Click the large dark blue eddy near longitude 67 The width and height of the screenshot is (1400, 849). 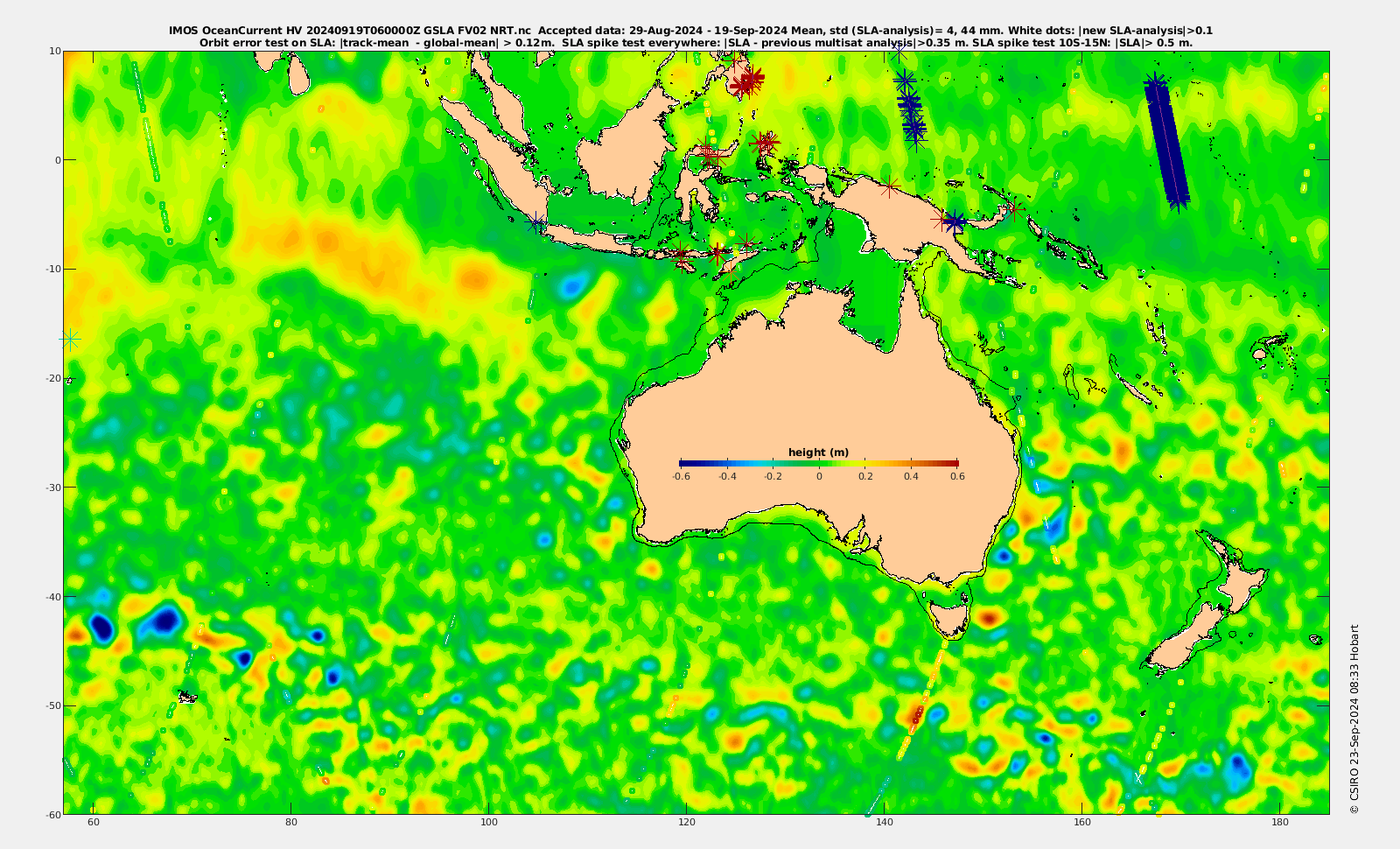tap(163, 621)
